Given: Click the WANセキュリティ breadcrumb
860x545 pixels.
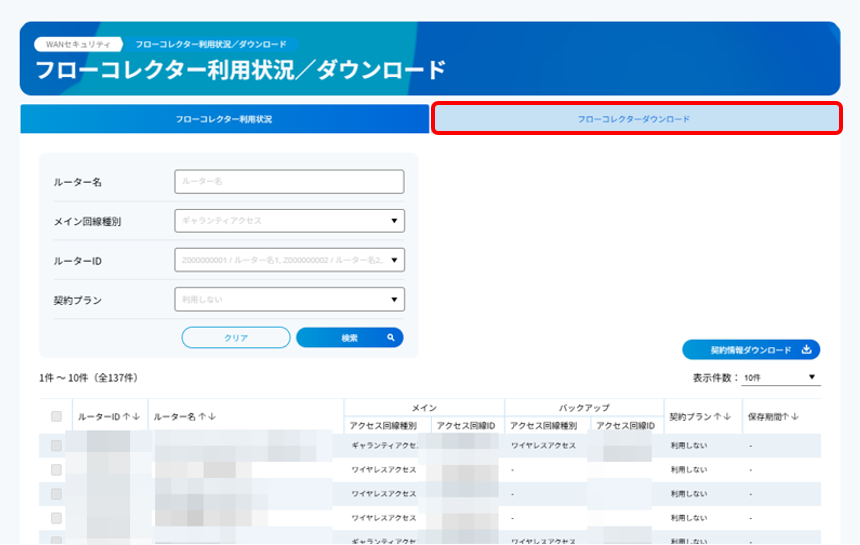Looking at the screenshot, I should (78, 44).
